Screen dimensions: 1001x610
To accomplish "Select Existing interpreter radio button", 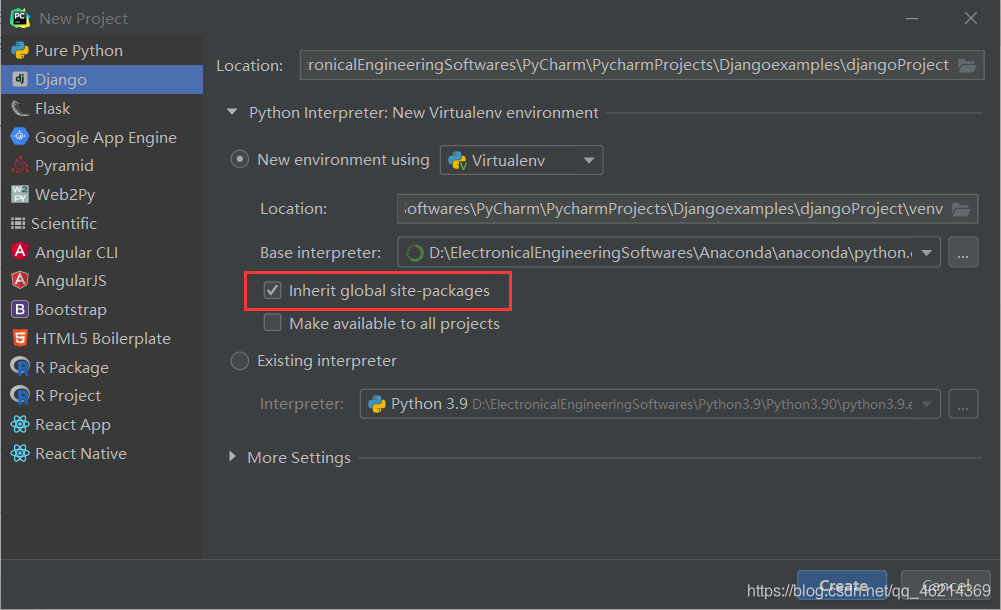I will pos(239,361).
